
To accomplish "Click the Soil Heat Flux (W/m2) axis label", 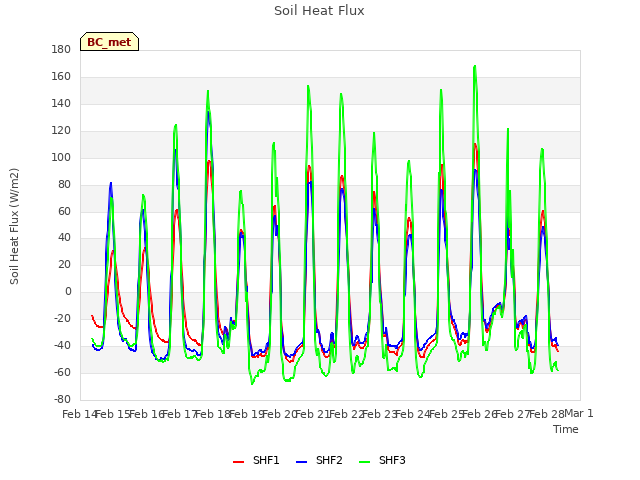I will (14, 226).
